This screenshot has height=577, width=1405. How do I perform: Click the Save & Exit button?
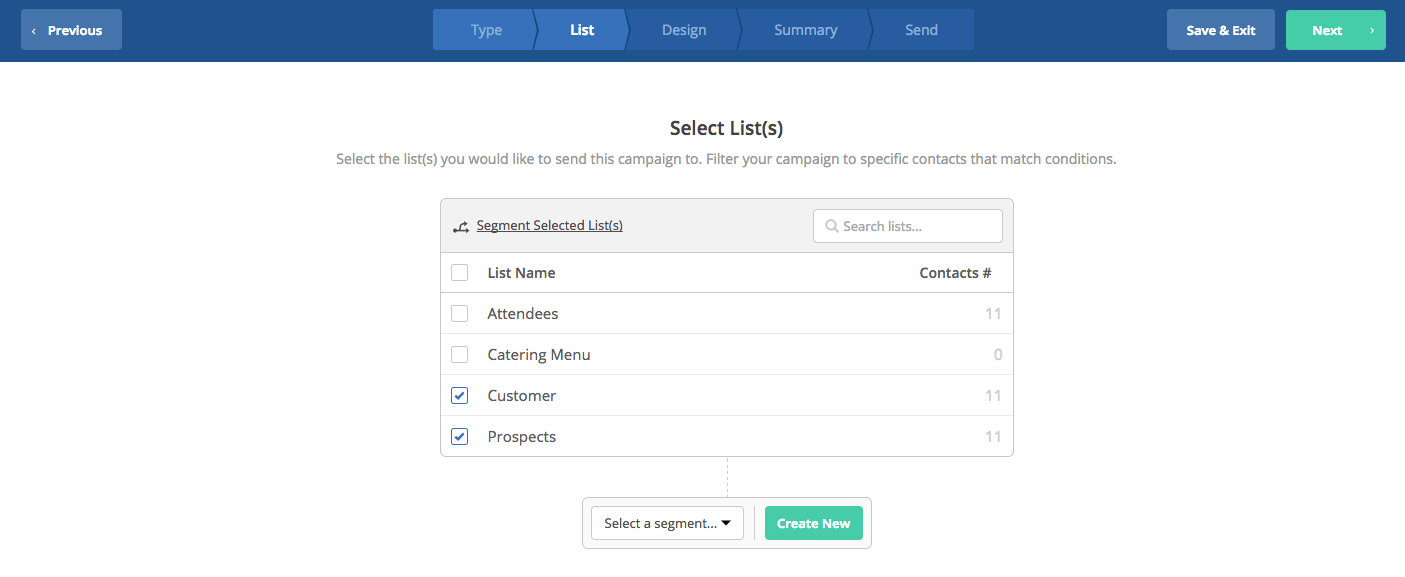1221,30
